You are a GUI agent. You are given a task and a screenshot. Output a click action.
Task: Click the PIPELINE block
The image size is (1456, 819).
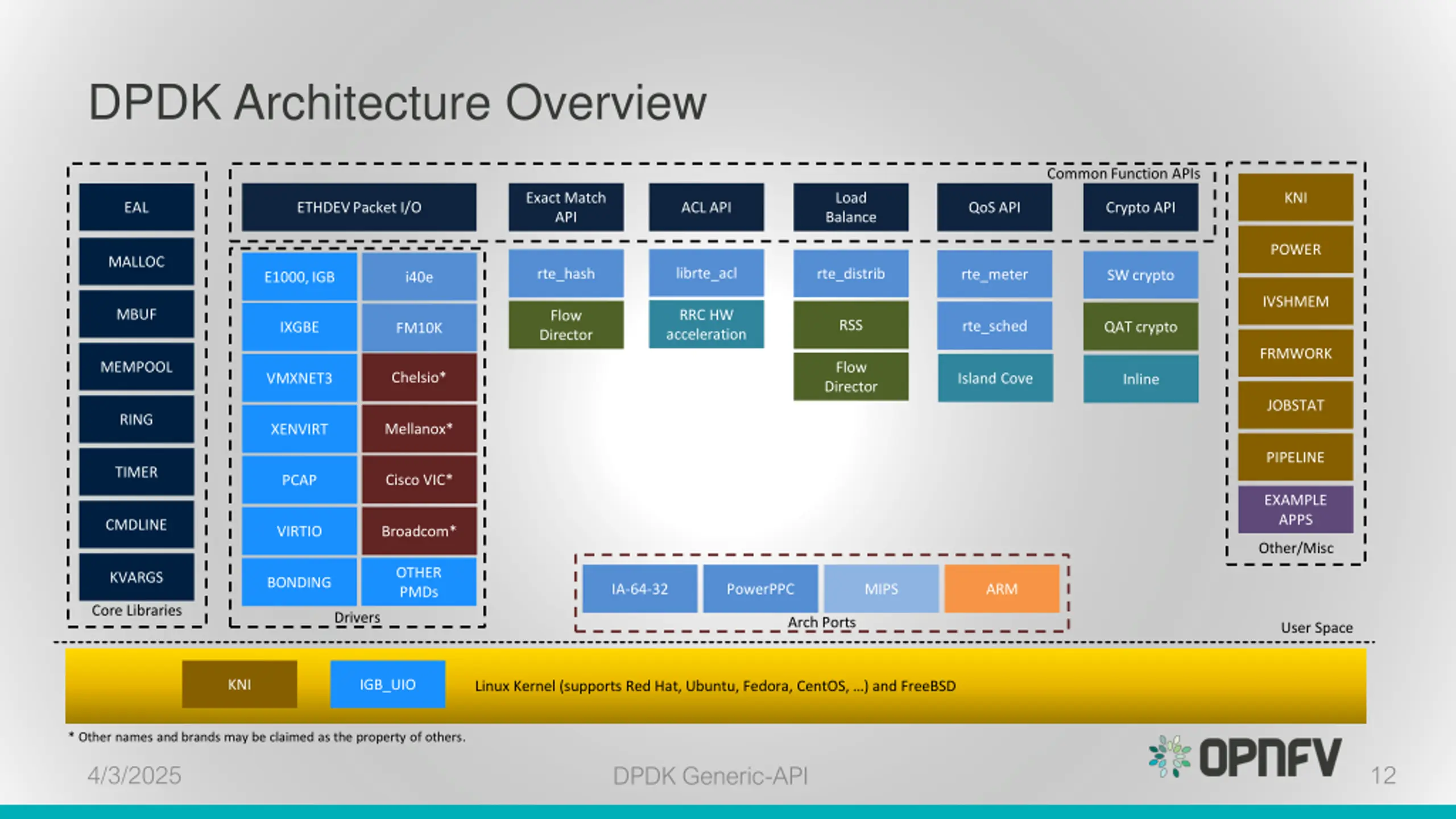point(1296,457)
